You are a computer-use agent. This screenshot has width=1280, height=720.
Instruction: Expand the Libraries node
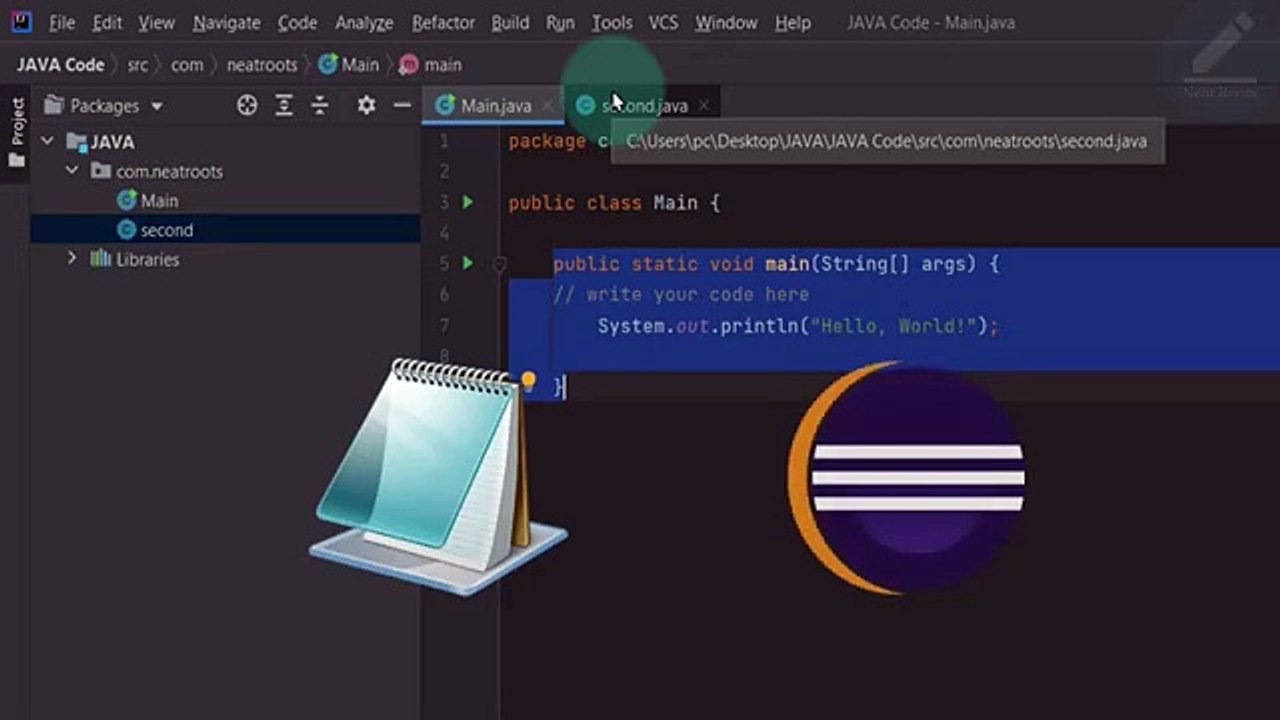click(x=72, y=259)
